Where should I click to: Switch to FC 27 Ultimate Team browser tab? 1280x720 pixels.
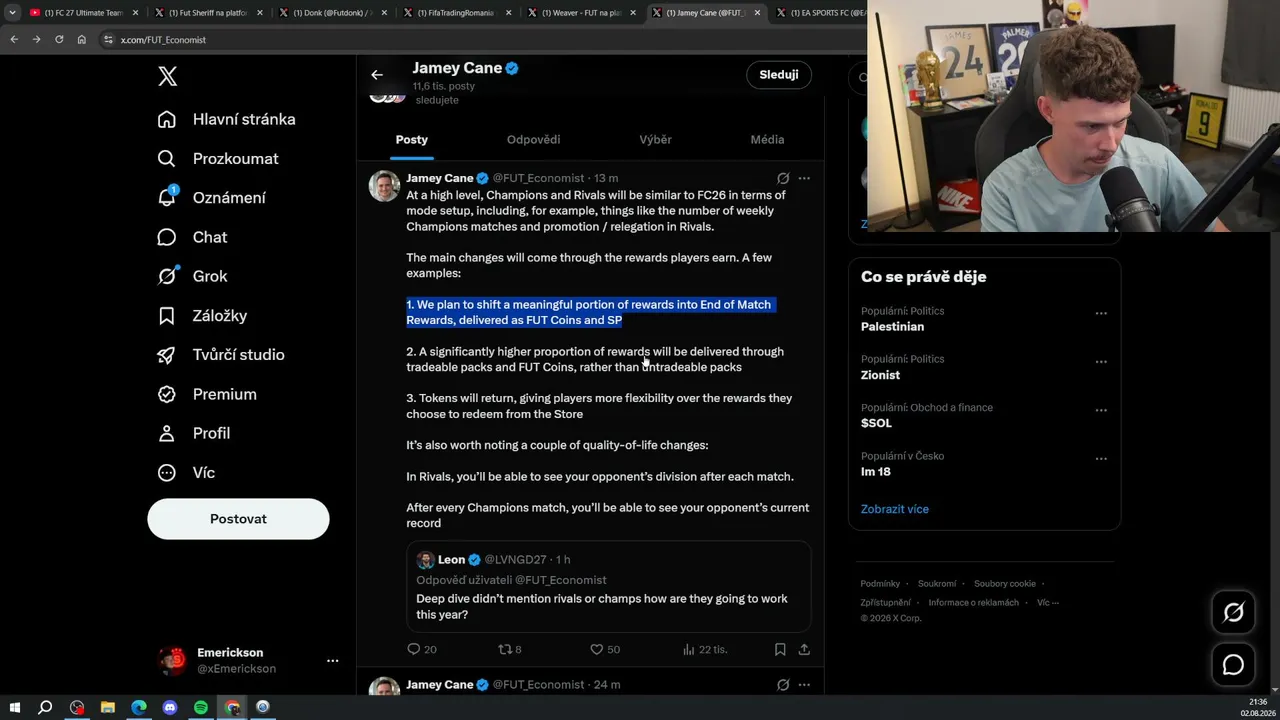[83, 13]
